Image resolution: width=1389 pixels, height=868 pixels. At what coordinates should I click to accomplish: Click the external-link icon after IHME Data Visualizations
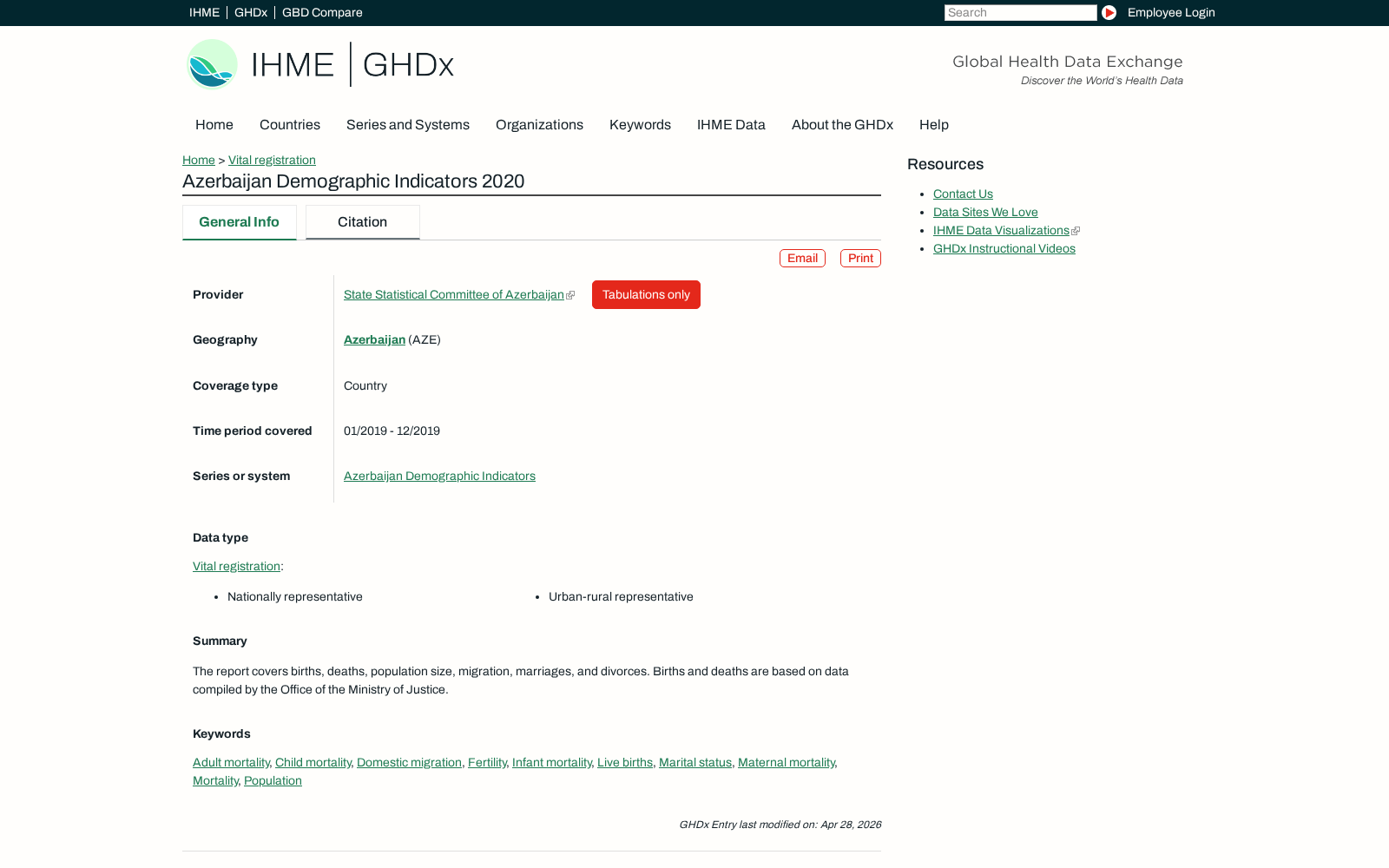click(1076, 231)
